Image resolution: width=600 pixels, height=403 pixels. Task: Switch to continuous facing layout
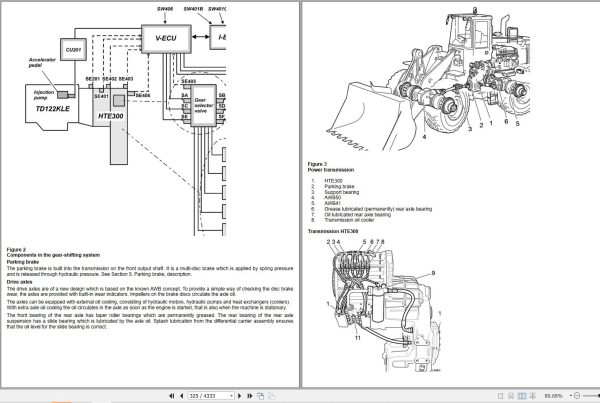click(532, 396)
